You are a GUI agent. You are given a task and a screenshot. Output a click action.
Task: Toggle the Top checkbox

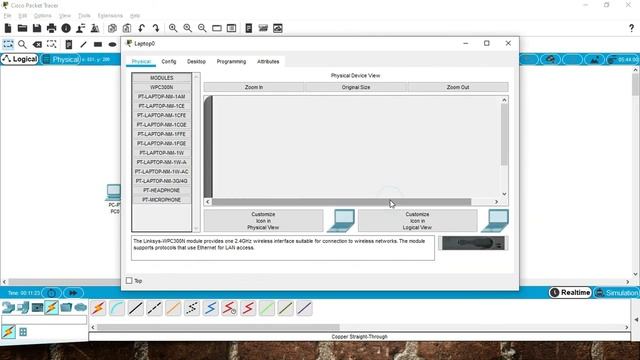pos(129,280)
